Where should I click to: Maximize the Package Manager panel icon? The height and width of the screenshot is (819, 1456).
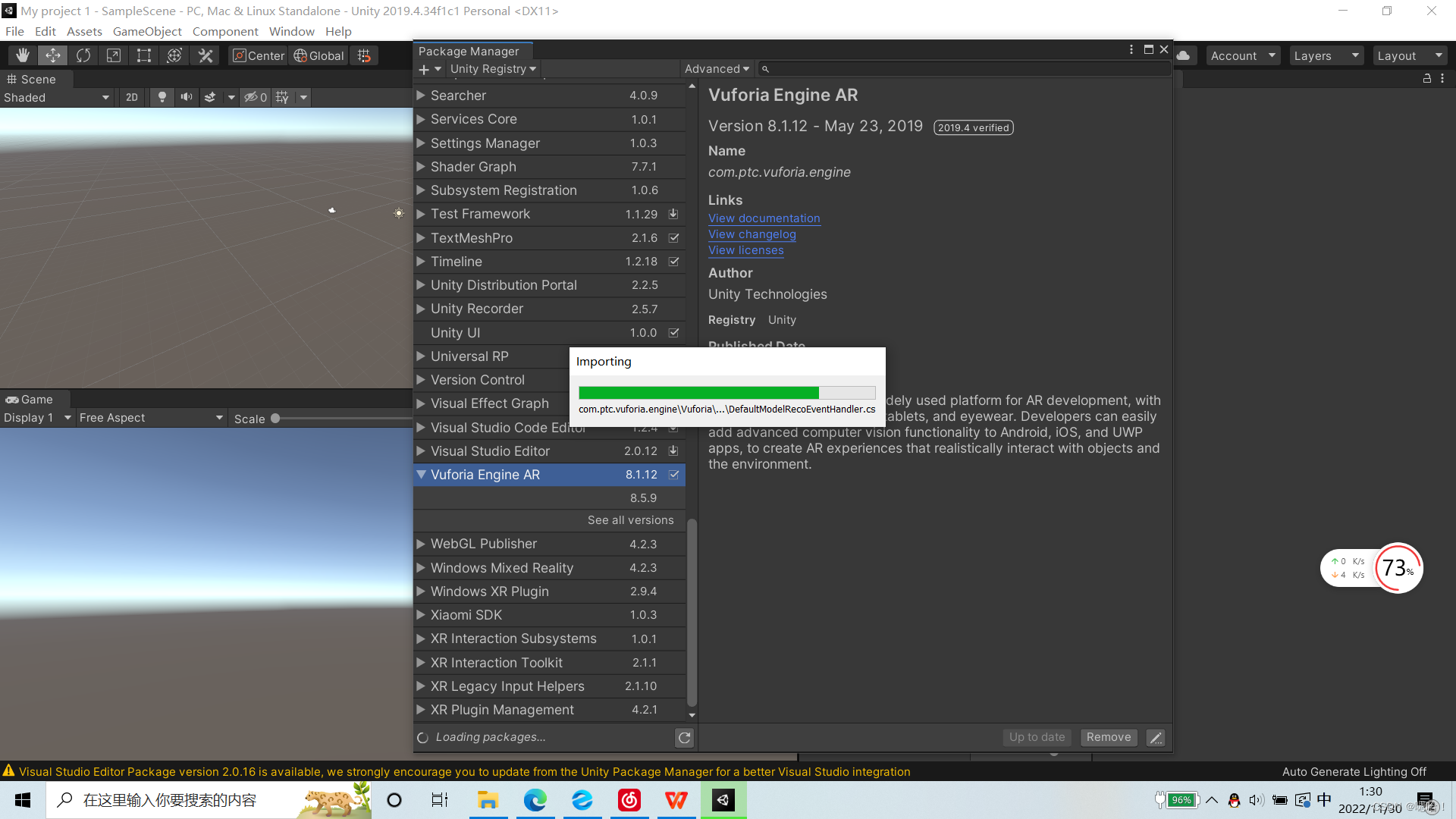(x=1149, y=49)
